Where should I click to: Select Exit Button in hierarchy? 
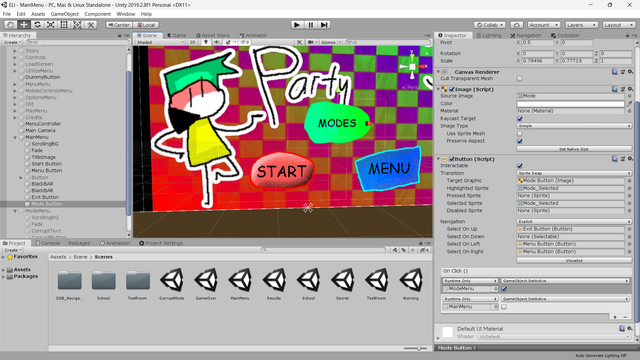[45, 197]
